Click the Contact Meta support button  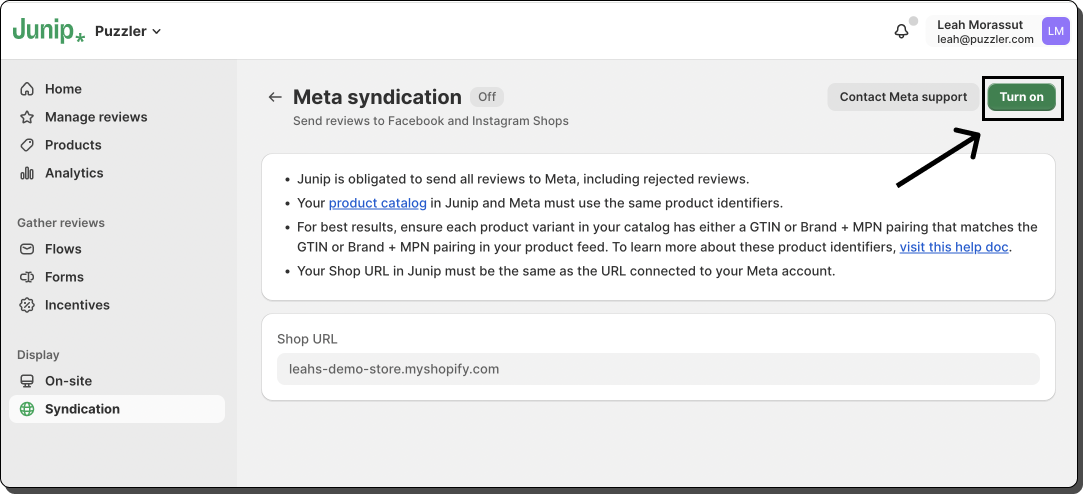point(903,97)
